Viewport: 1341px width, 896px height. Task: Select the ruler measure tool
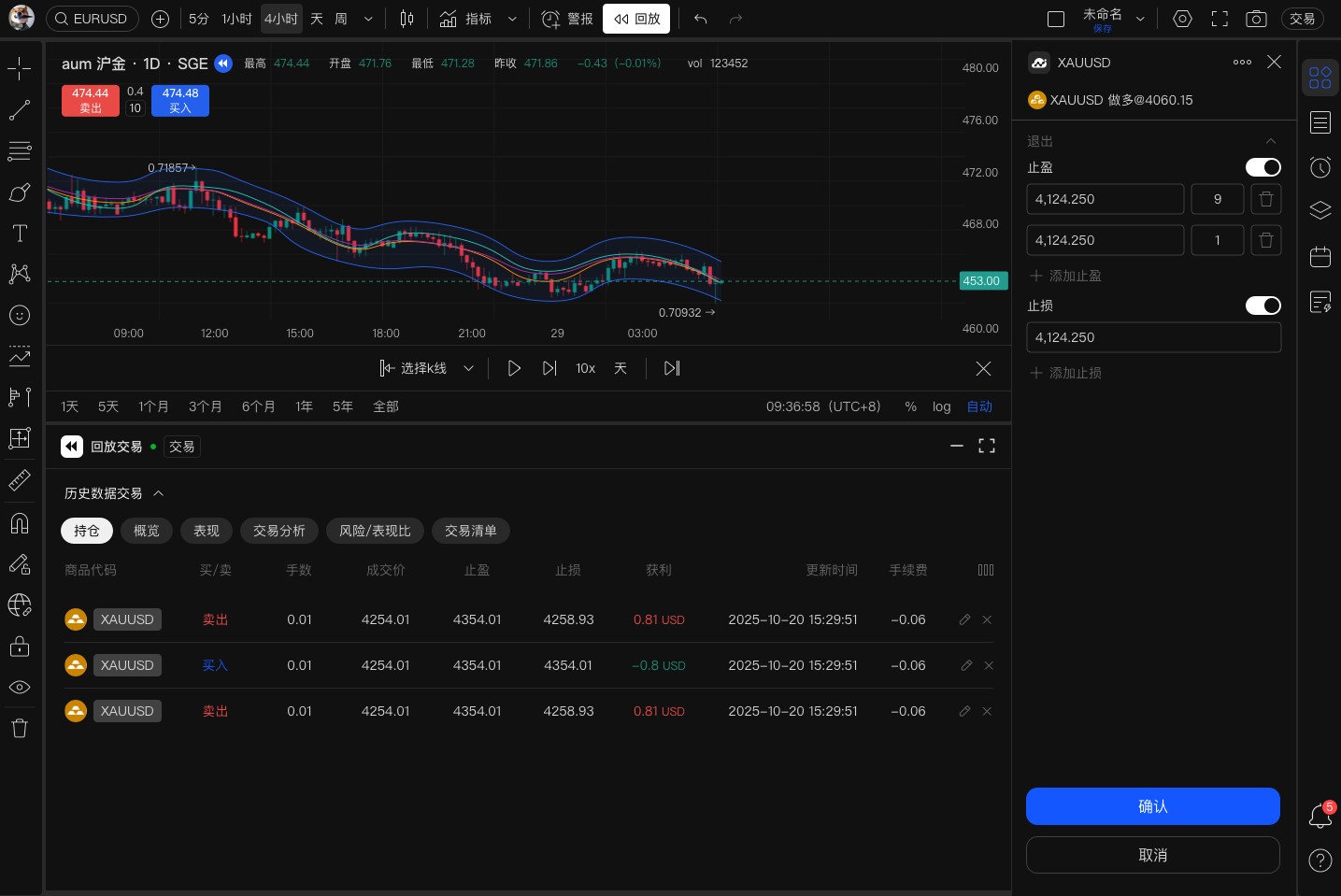[20, 480]
